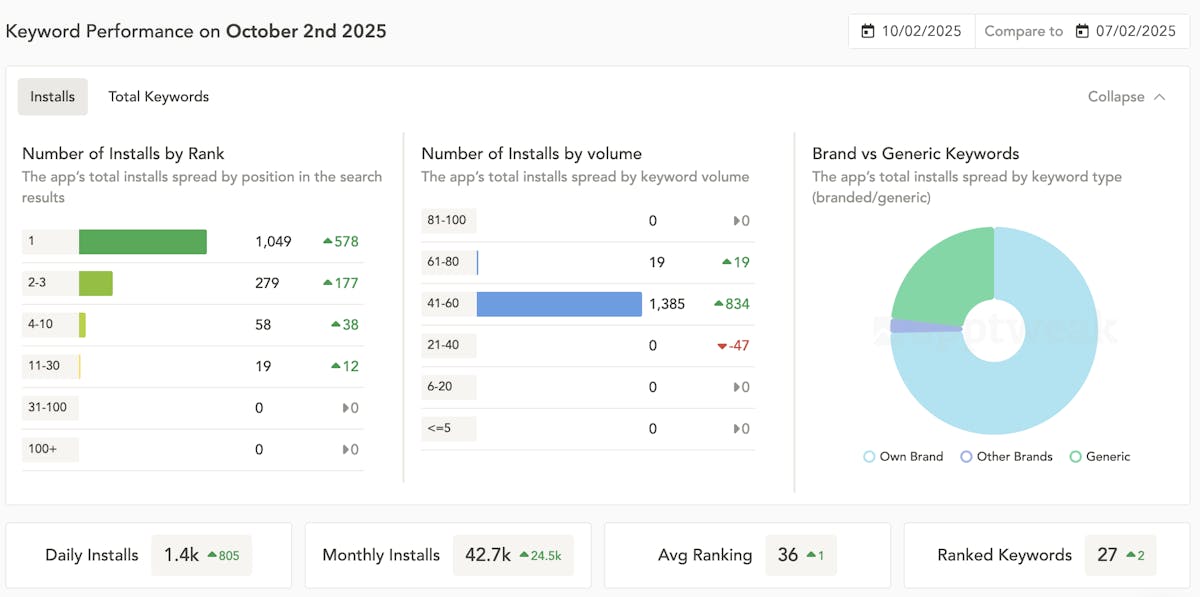Switch to the Installs tab
Screen dimensions: 1200x597
52,97
